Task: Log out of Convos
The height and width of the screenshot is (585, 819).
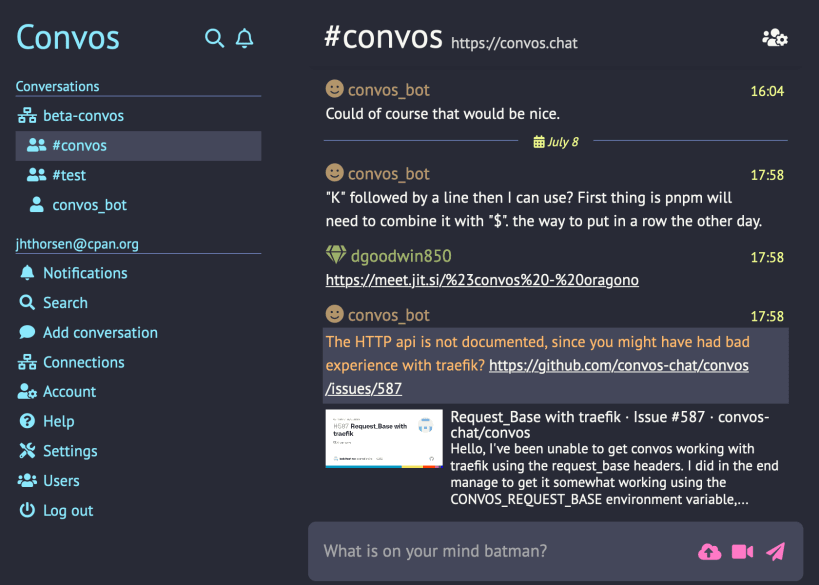Action: coord(138,511)
